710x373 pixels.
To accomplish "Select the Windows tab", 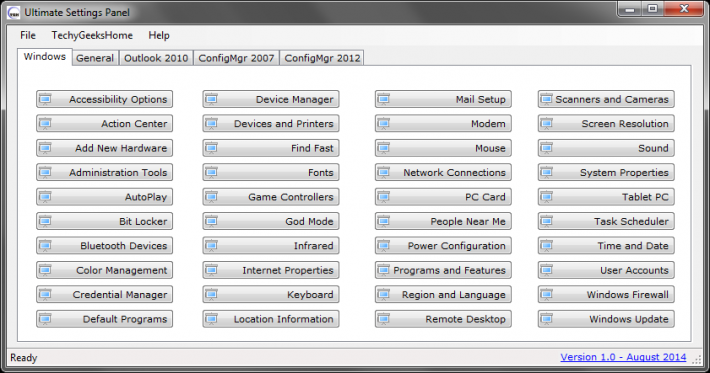I will (45, 57).
